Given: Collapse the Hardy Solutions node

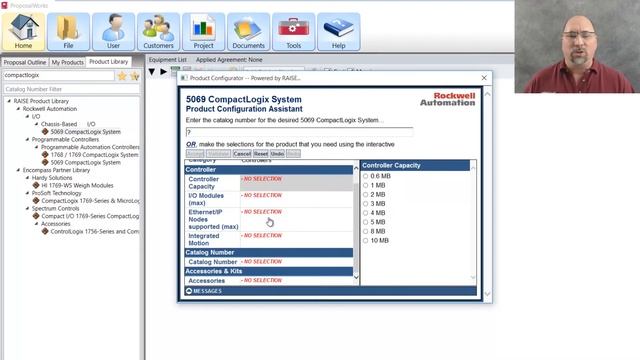Looking at the screenshot, I should tap(27, 178).
